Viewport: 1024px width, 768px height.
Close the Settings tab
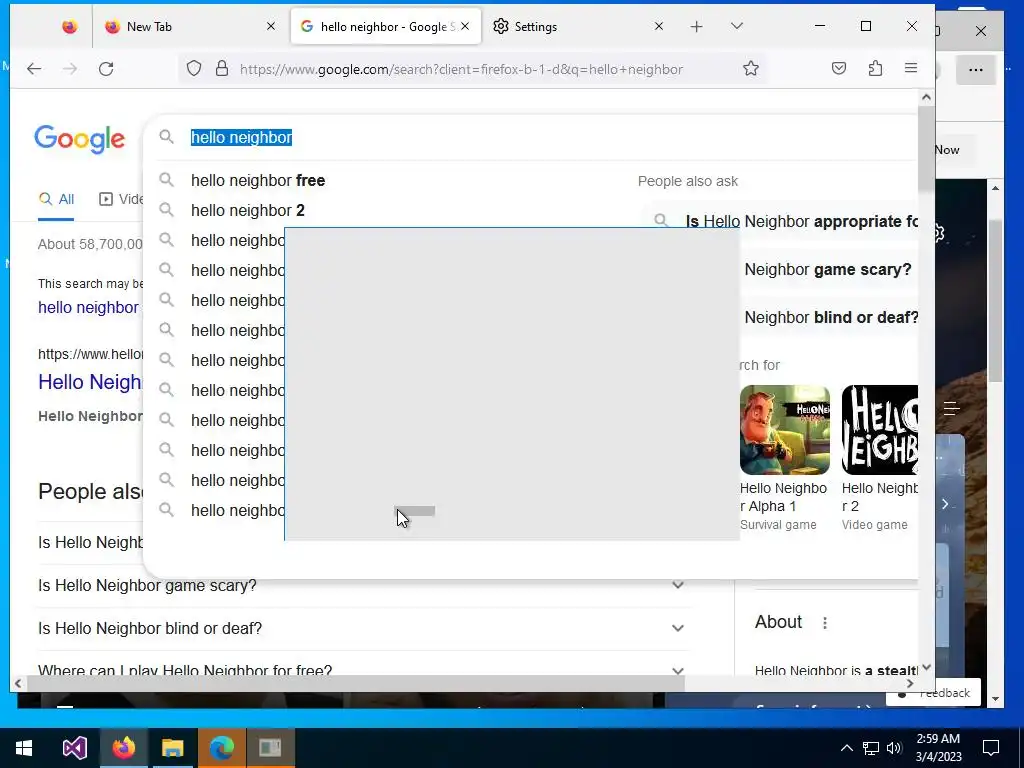(x=659, y=26)
